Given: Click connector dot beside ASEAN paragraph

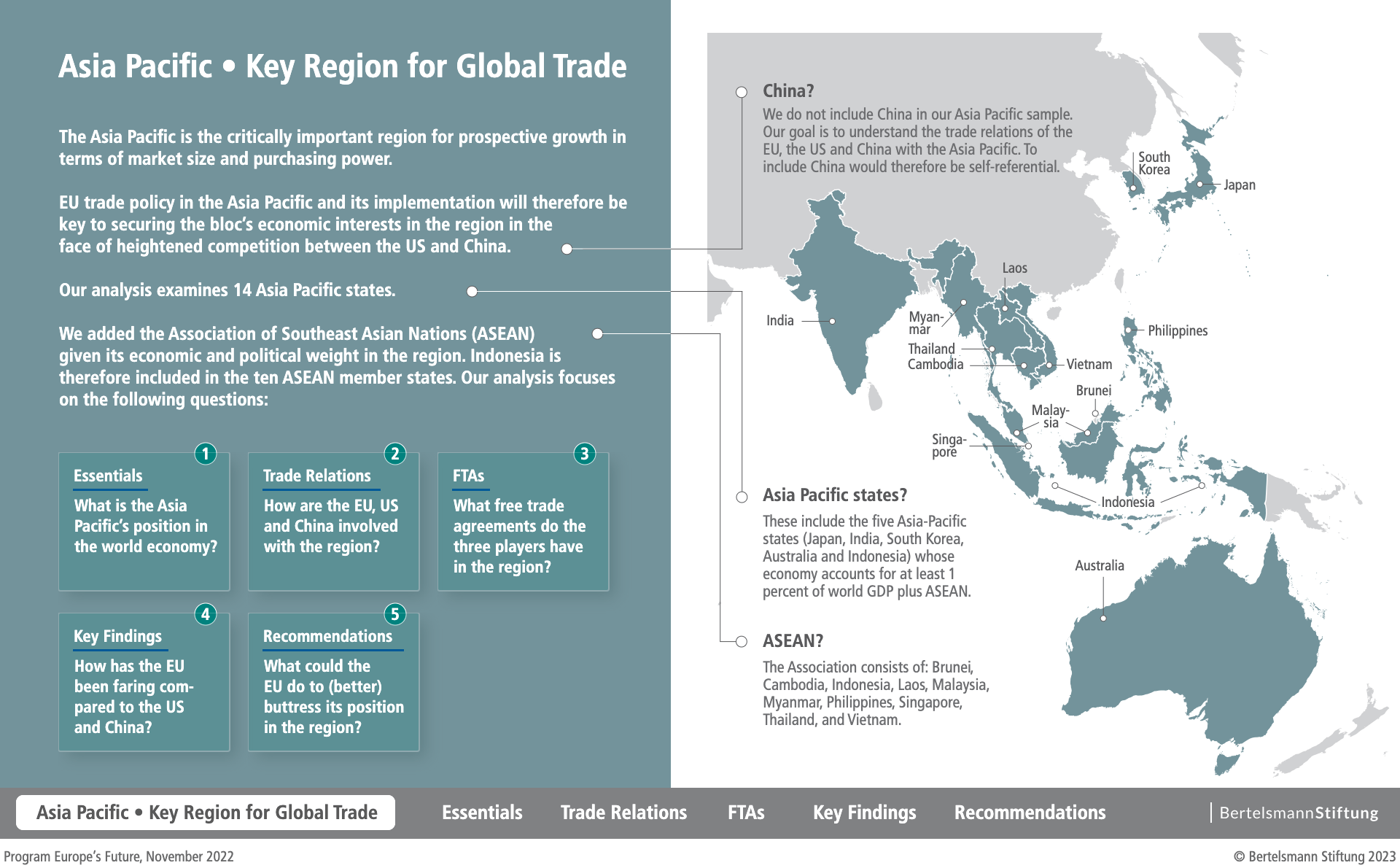Looking at the screenshot, I should (x=597, y=334).
